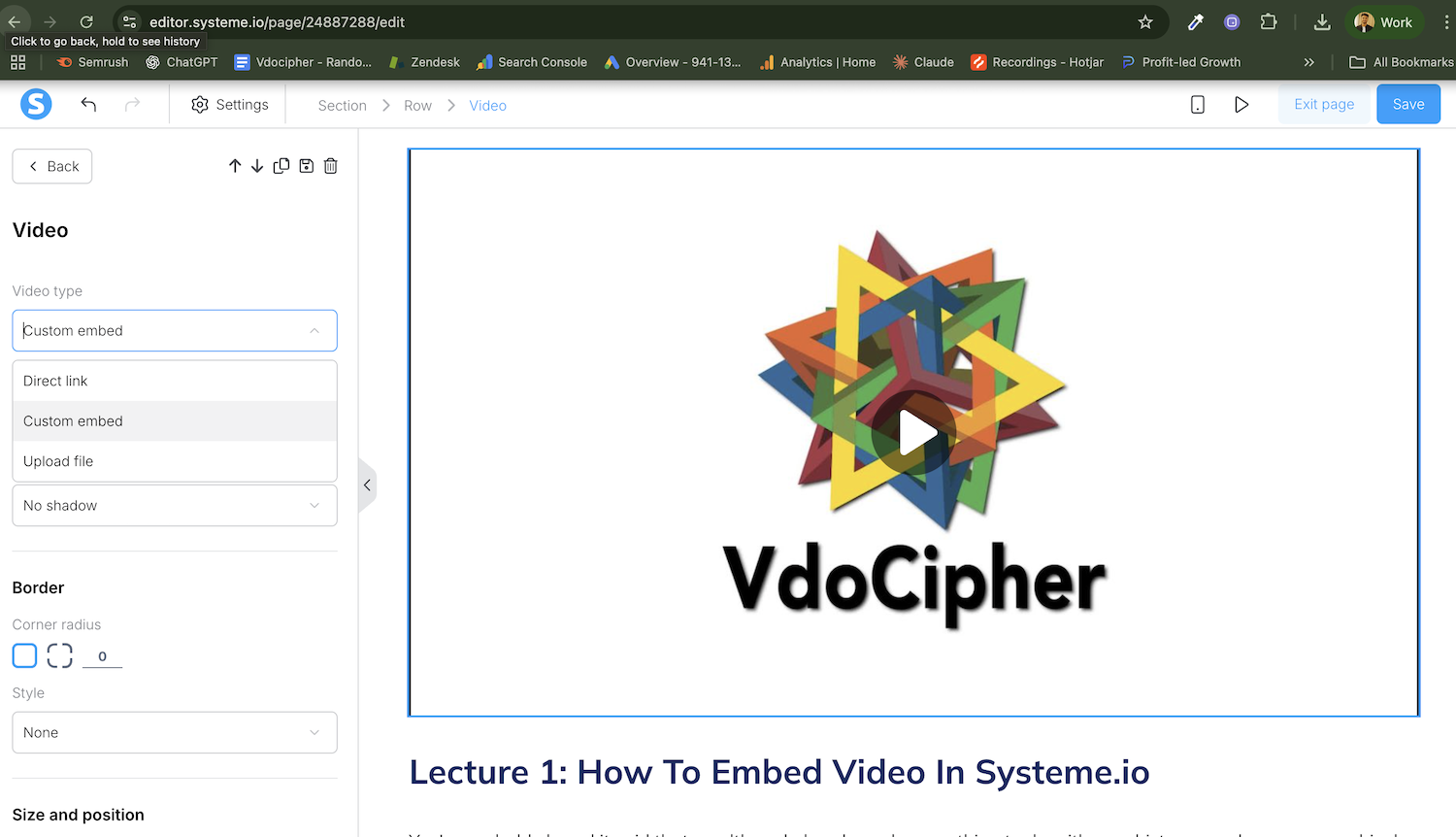Show more bookmarks with chevron

pos(1308,62)
